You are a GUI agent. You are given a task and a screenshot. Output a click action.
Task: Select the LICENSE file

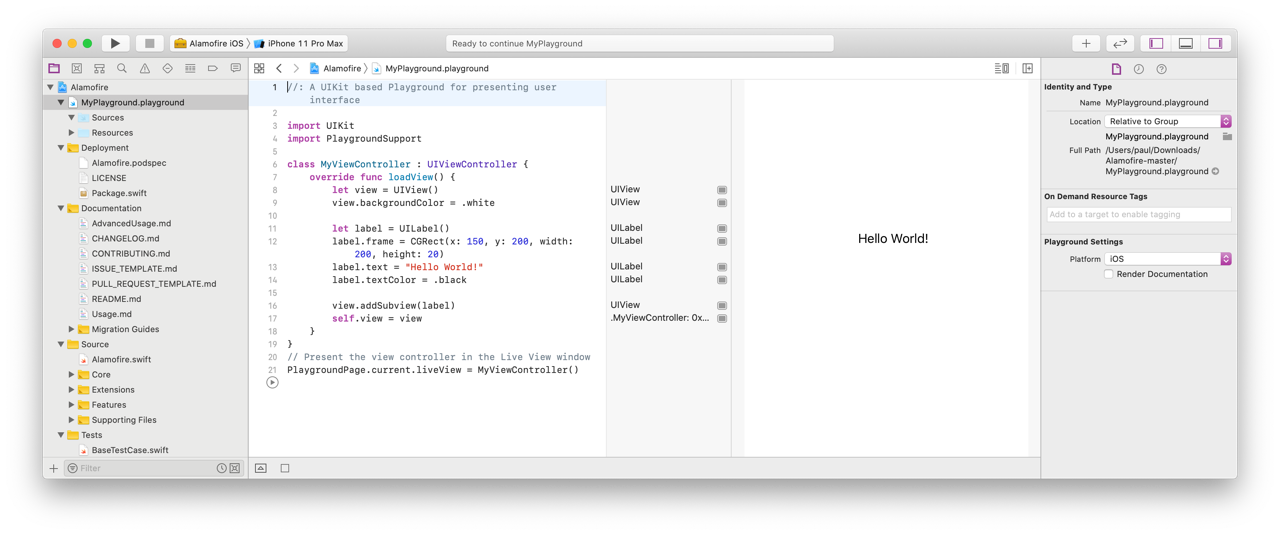tap(109, 178)
